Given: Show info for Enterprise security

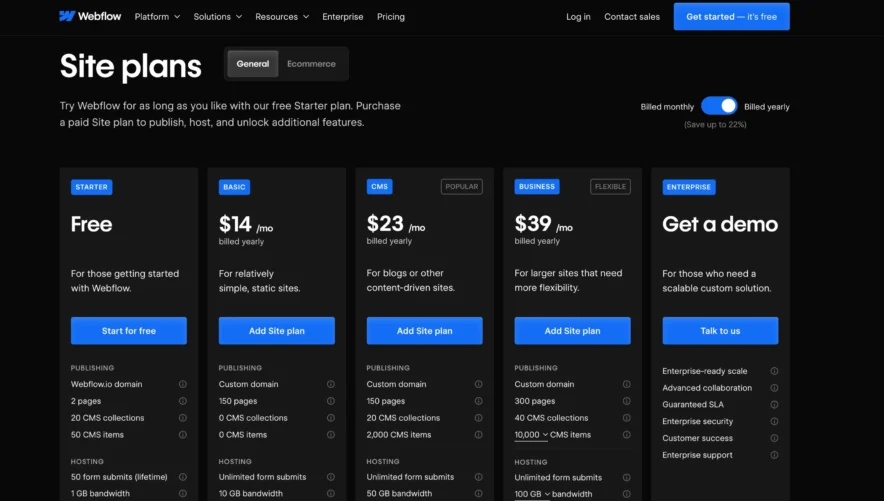Looking at the screenshot, I should coord(774,422).
